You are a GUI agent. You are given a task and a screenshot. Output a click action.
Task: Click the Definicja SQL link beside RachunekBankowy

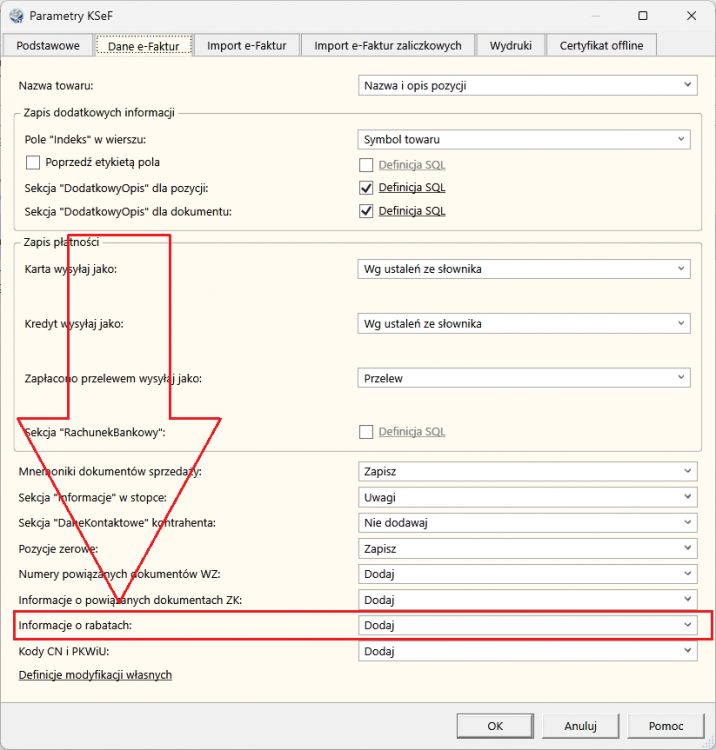(412, 432)
